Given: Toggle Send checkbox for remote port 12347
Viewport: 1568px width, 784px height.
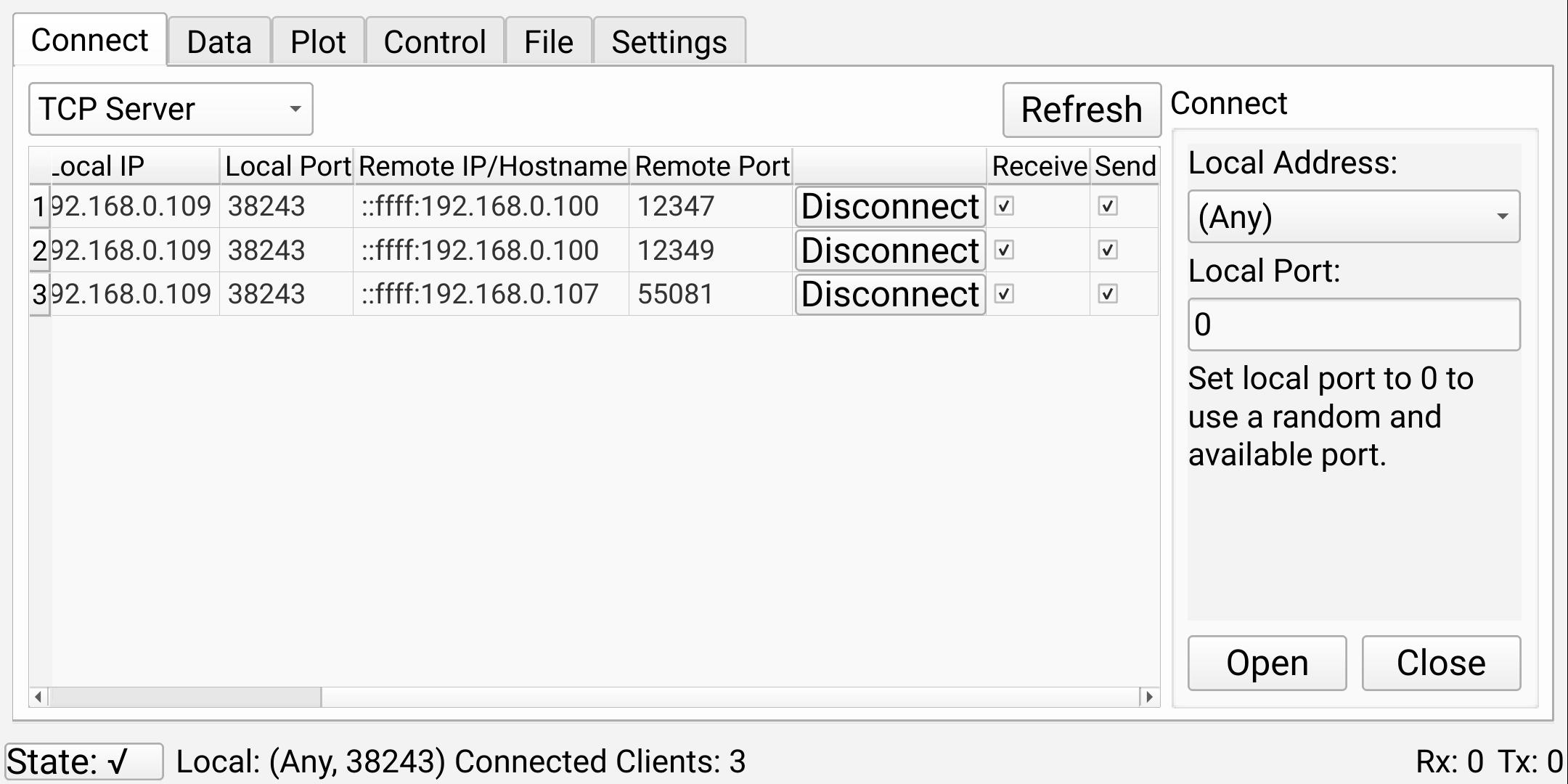Looking at the screenshot, I should coord(1107,206).
